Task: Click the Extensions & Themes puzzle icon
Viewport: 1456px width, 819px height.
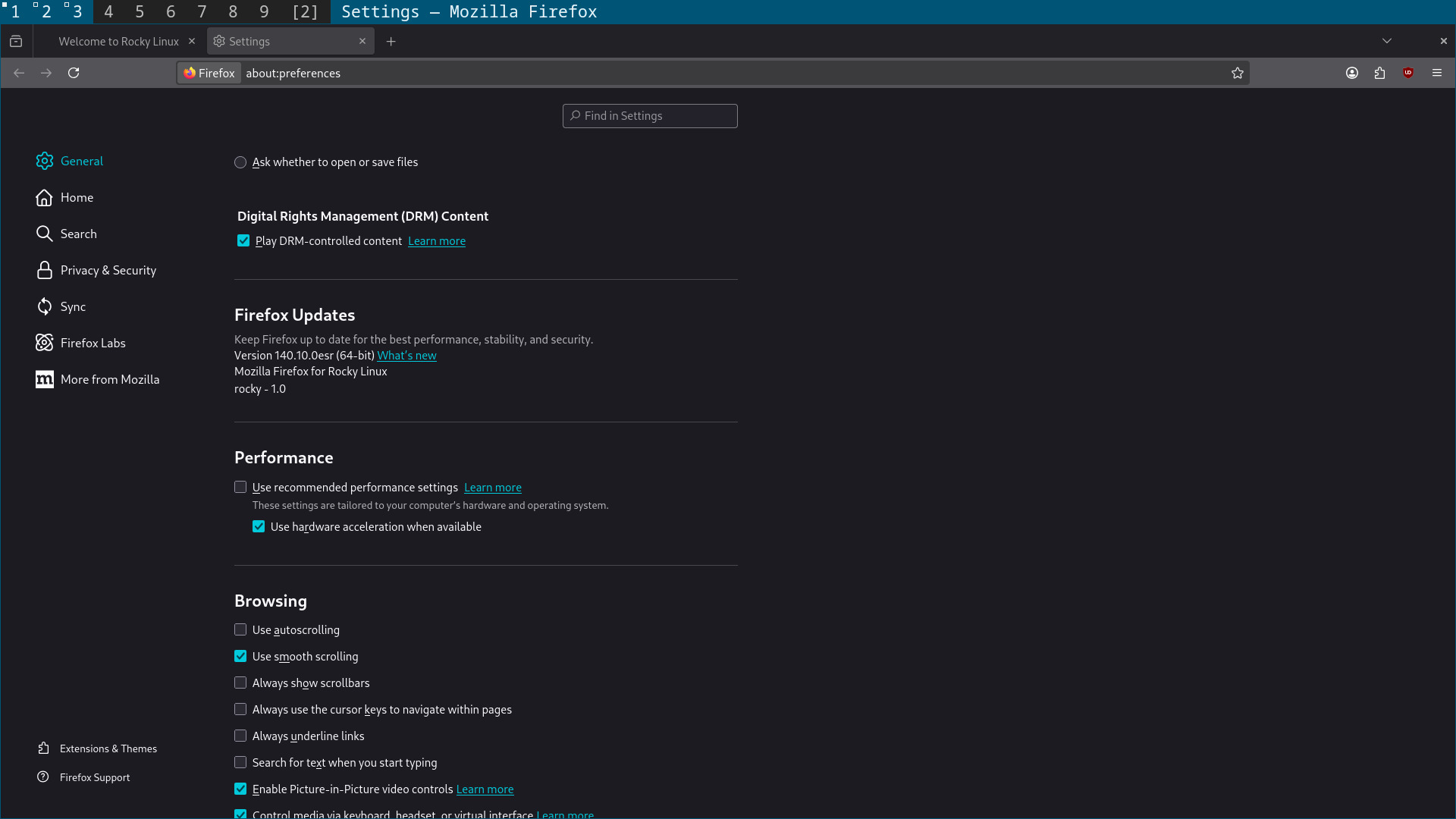Action: point(43,748)
